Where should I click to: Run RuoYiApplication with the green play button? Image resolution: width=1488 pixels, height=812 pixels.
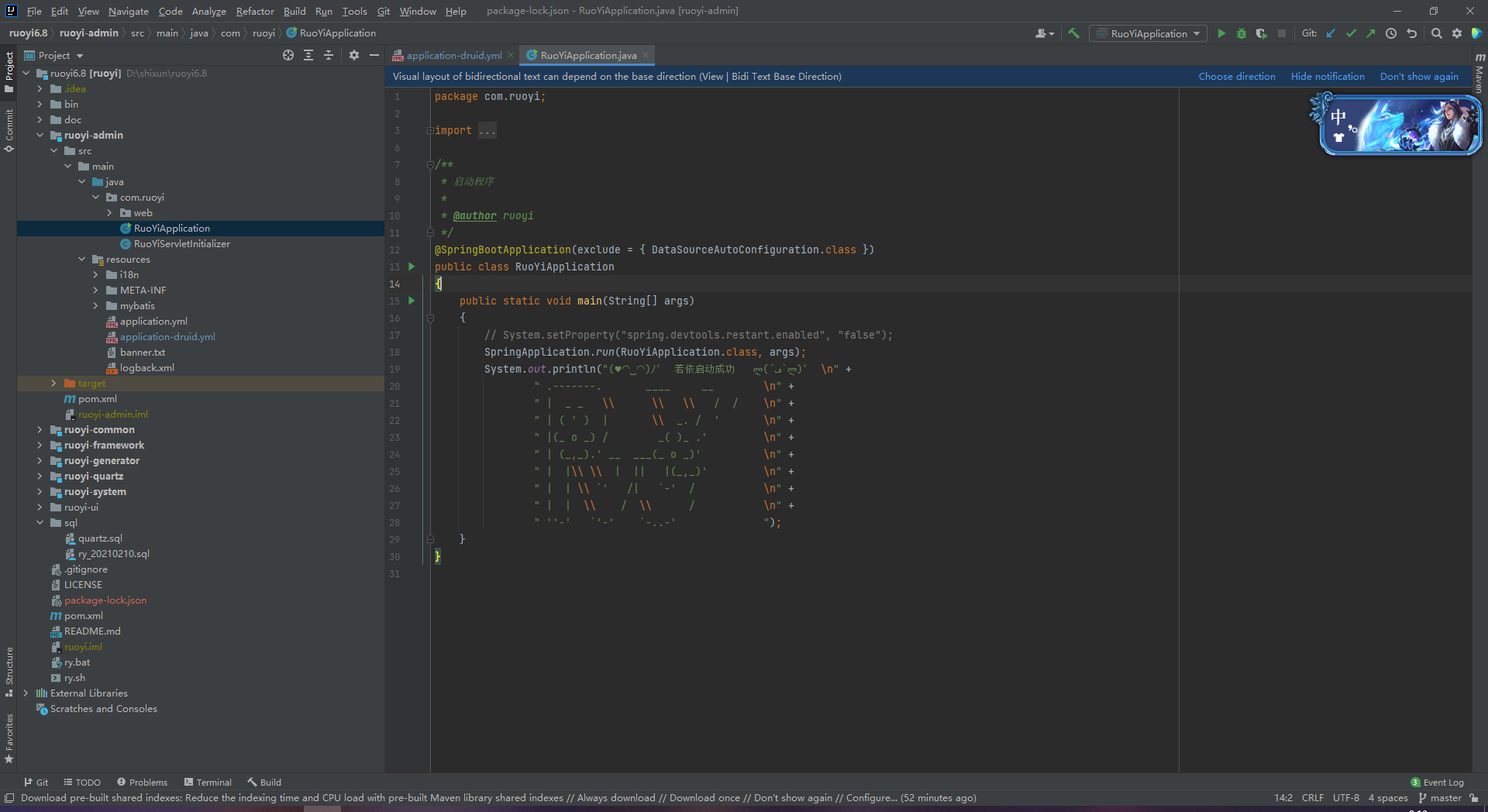pyautogui.click(x=1221, y=33)
